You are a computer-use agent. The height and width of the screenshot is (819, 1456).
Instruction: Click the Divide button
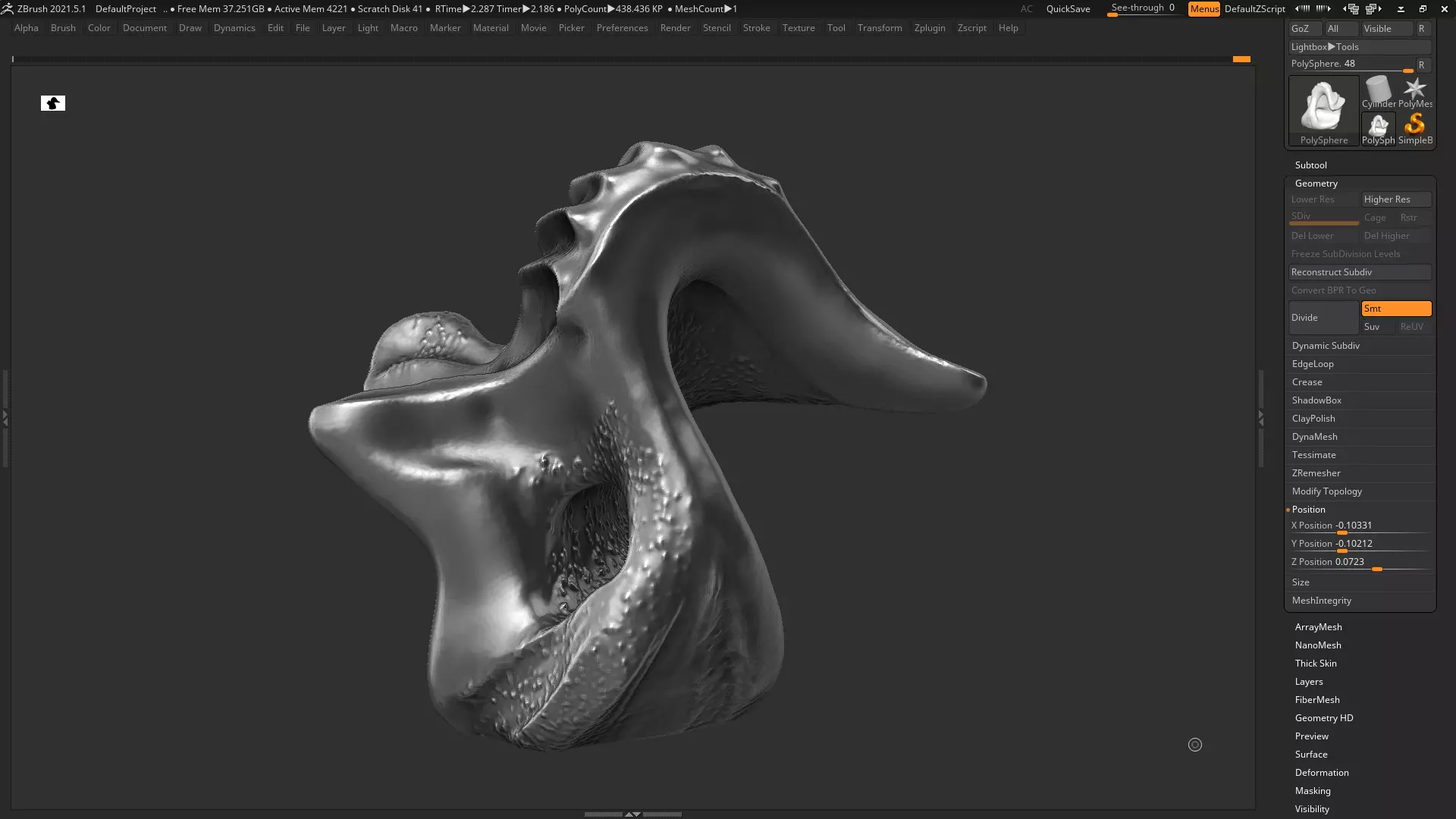coord(1323,318)
